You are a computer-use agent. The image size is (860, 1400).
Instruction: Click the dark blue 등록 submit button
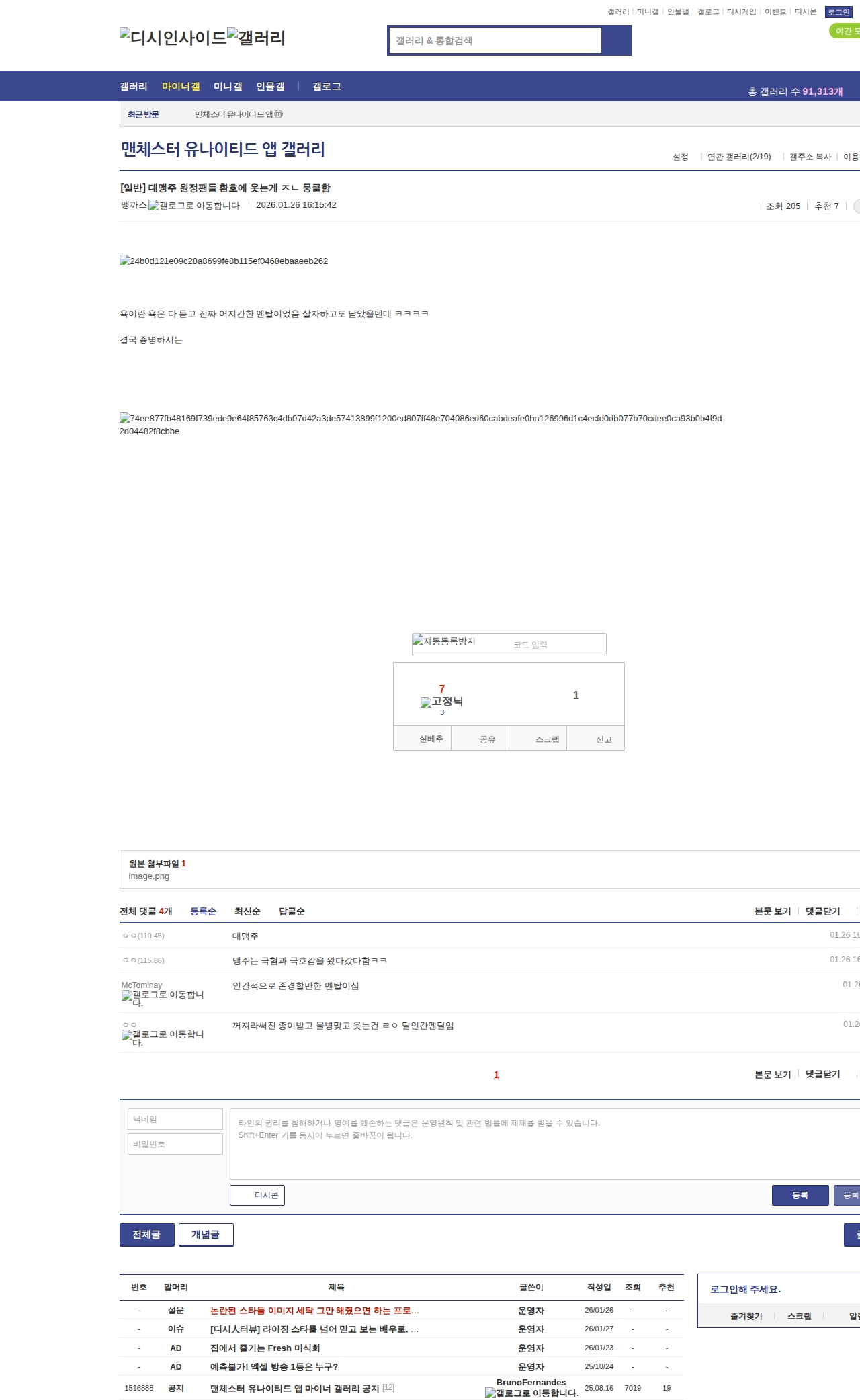point(800,1195)
